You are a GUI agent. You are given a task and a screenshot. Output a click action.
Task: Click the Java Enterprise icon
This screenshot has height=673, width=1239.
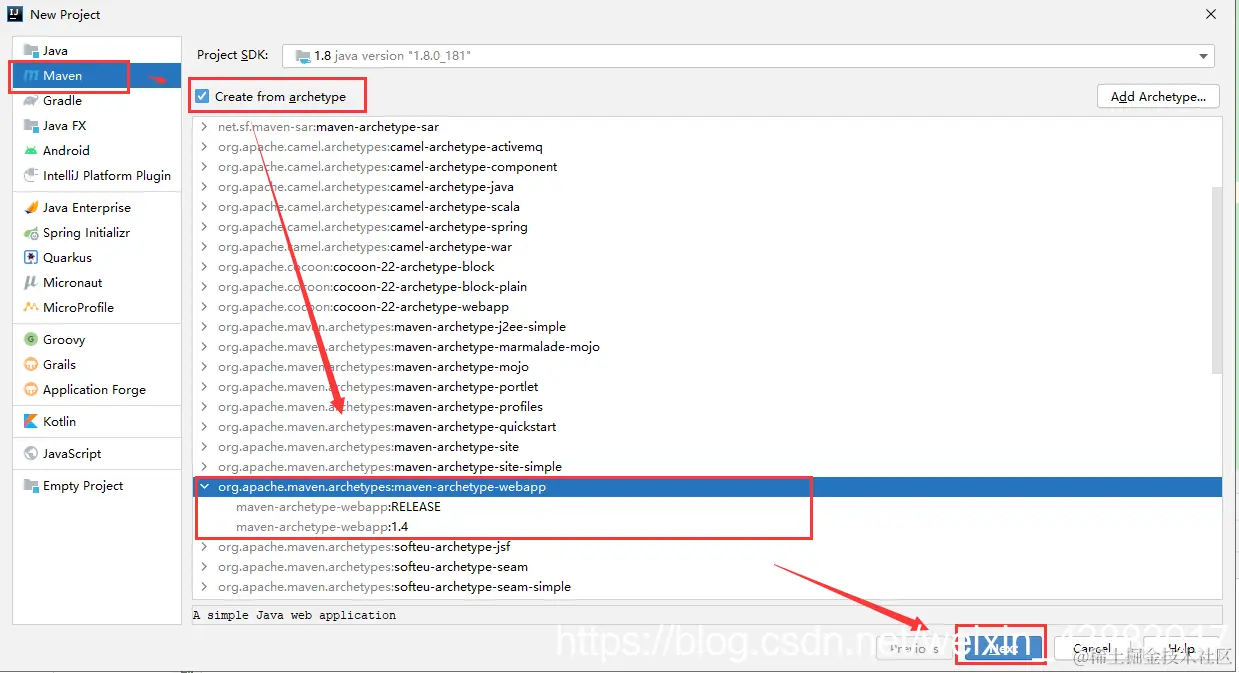point(31,208)
